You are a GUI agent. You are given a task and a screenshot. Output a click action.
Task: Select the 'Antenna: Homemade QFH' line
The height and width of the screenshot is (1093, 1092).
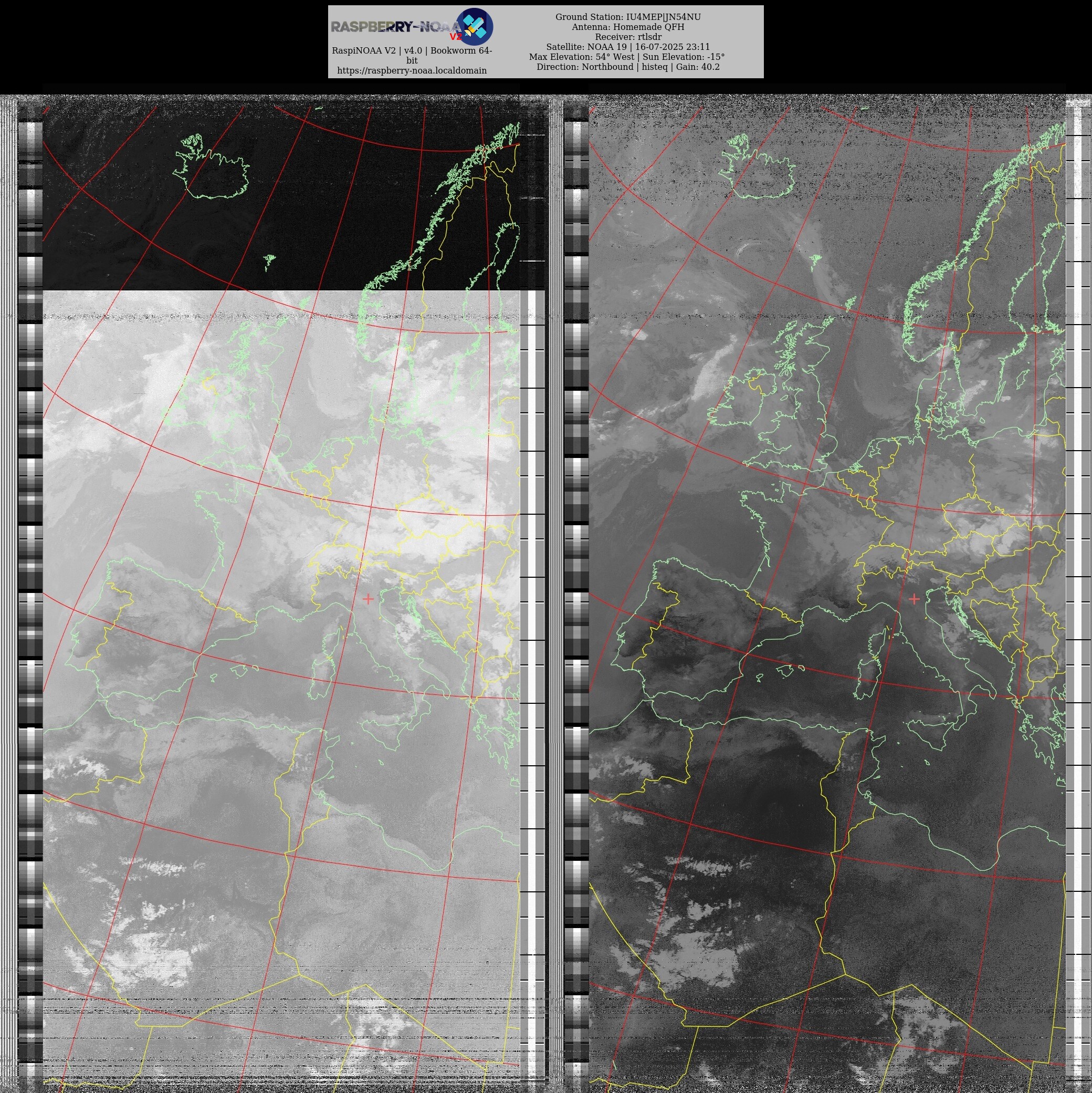[x=628, y=27]
